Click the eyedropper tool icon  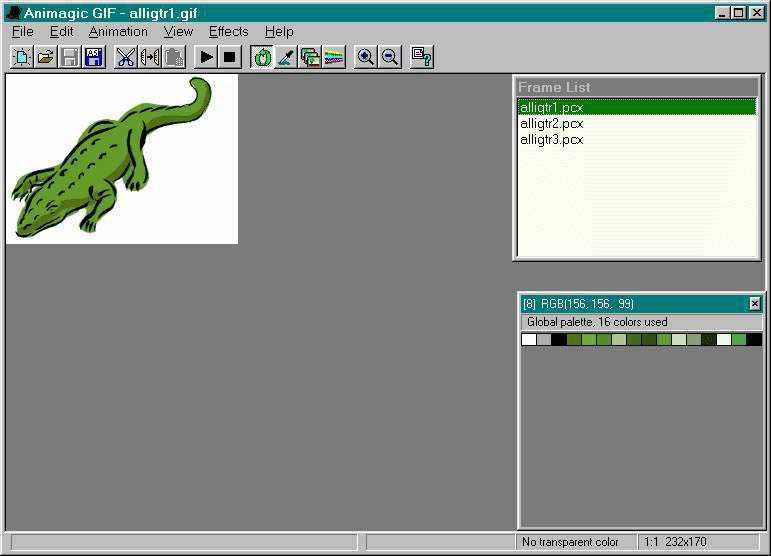click(286, 57)
